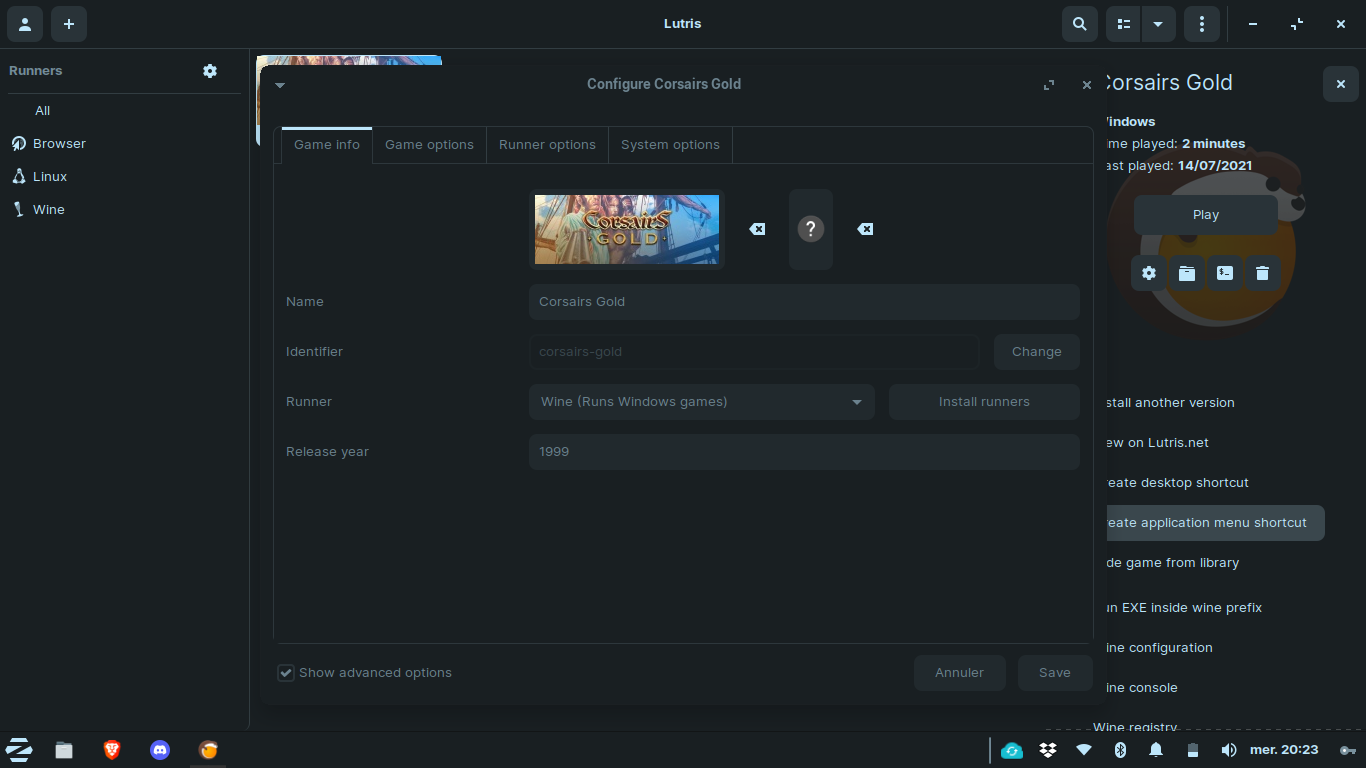Screen dimensions: 1366x768
Task: Browse game files folder icon
Action: 1187,273
